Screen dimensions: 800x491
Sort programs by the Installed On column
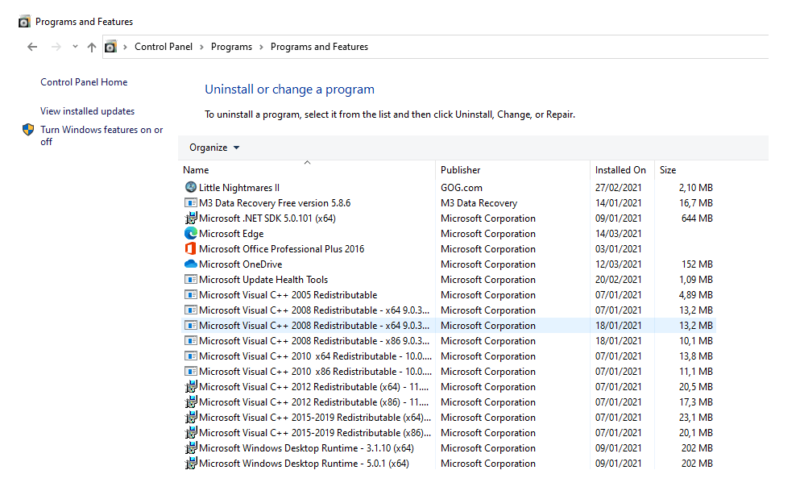[x=620, y=170]
